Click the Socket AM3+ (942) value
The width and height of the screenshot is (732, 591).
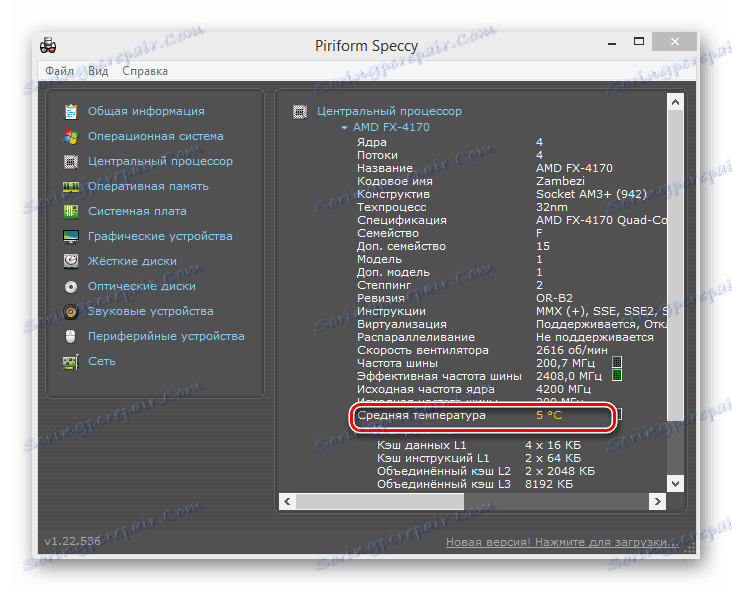click(591, 194)
